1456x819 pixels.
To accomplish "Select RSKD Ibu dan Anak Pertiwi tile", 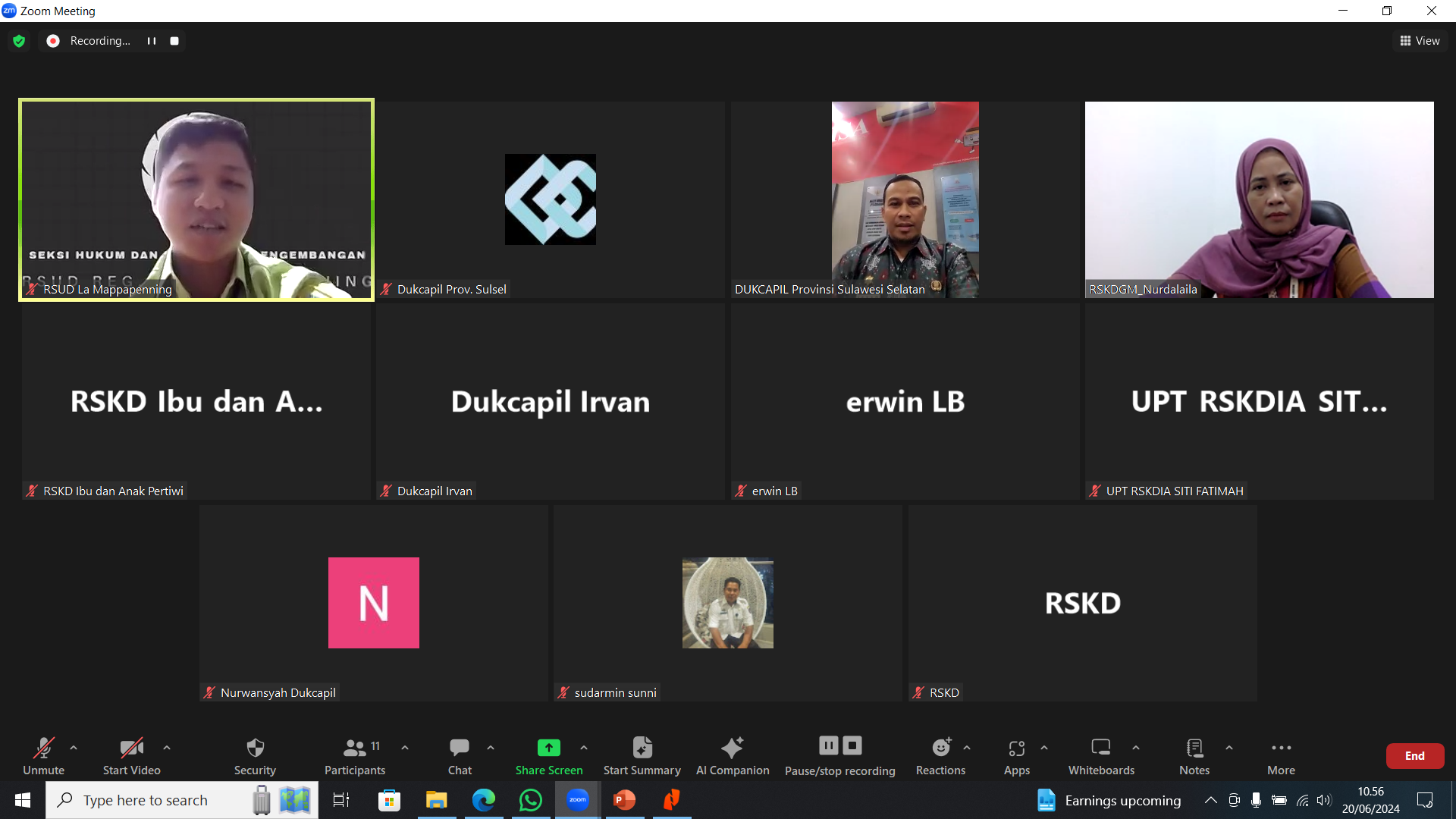I will point(196,401).
